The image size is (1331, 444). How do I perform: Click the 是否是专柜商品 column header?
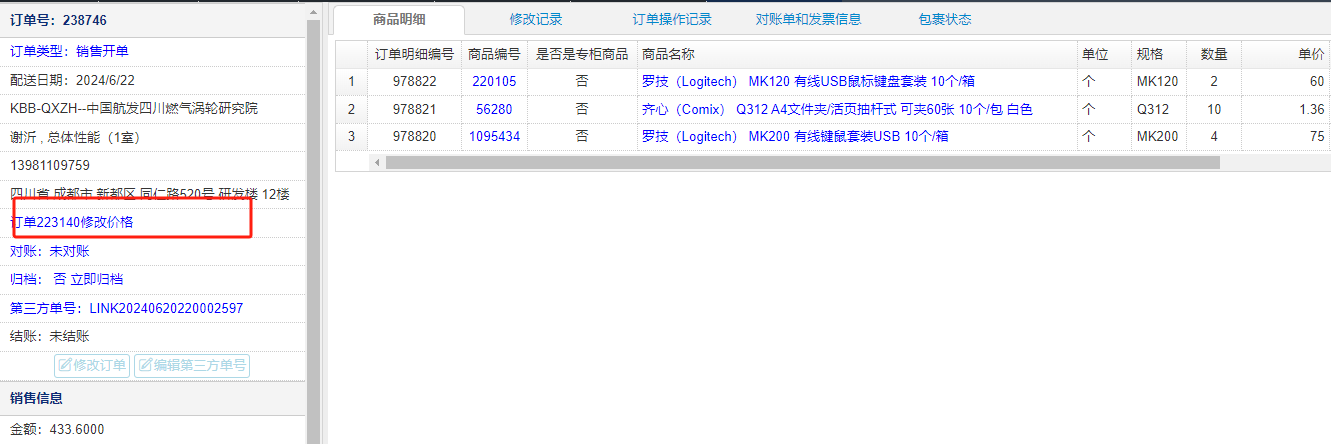coord(582,54)
